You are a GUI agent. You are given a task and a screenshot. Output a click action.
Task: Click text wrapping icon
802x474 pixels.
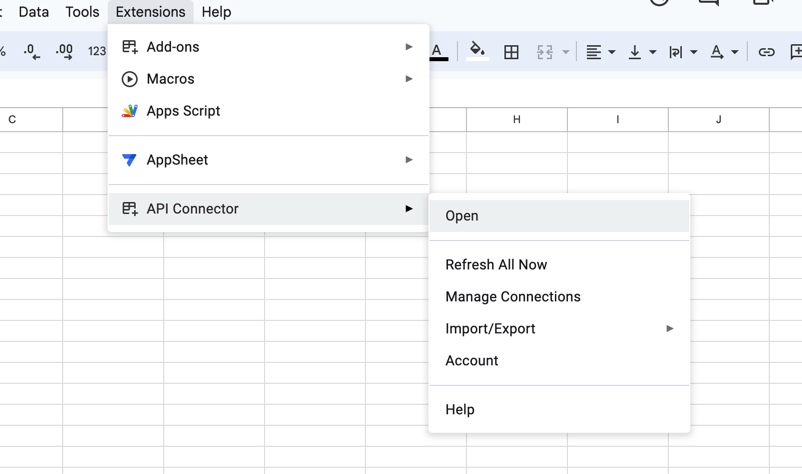point(676,52)
